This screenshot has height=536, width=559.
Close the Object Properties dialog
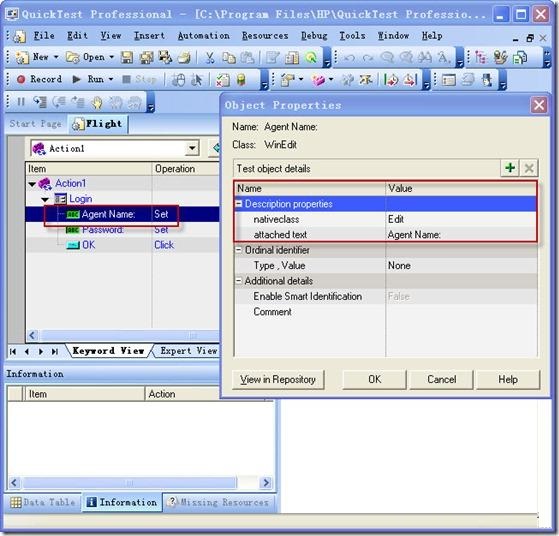coord(539,105)
